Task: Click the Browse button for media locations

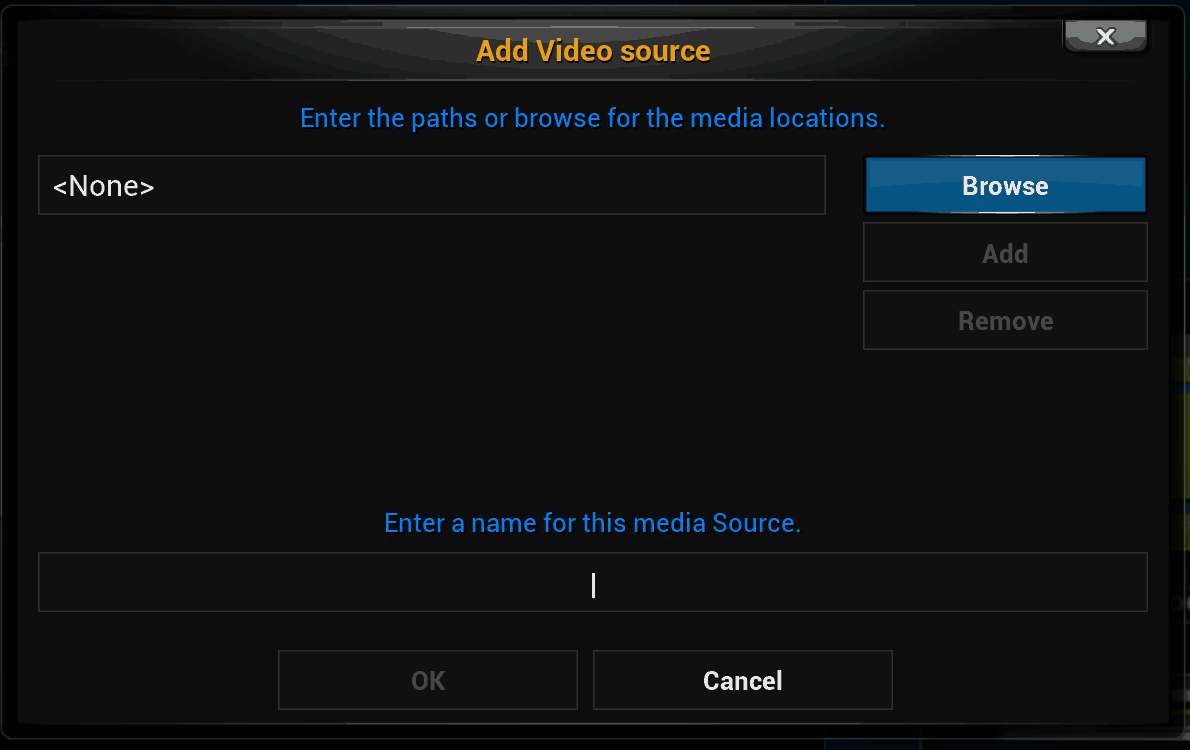Action: point(1005,185)
